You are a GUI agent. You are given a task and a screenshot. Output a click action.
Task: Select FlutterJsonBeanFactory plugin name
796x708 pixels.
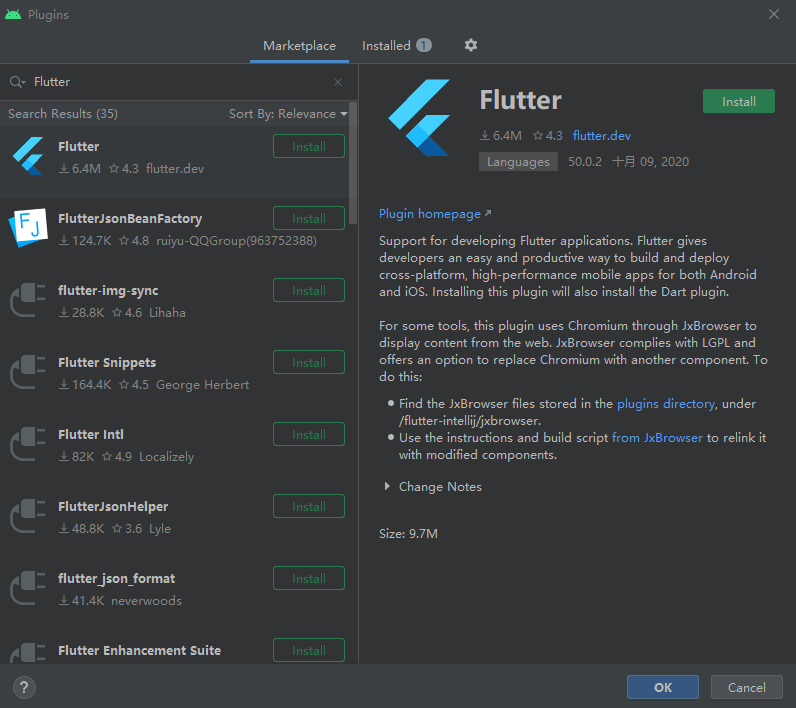pyautogui.click(x=130, y=218)
